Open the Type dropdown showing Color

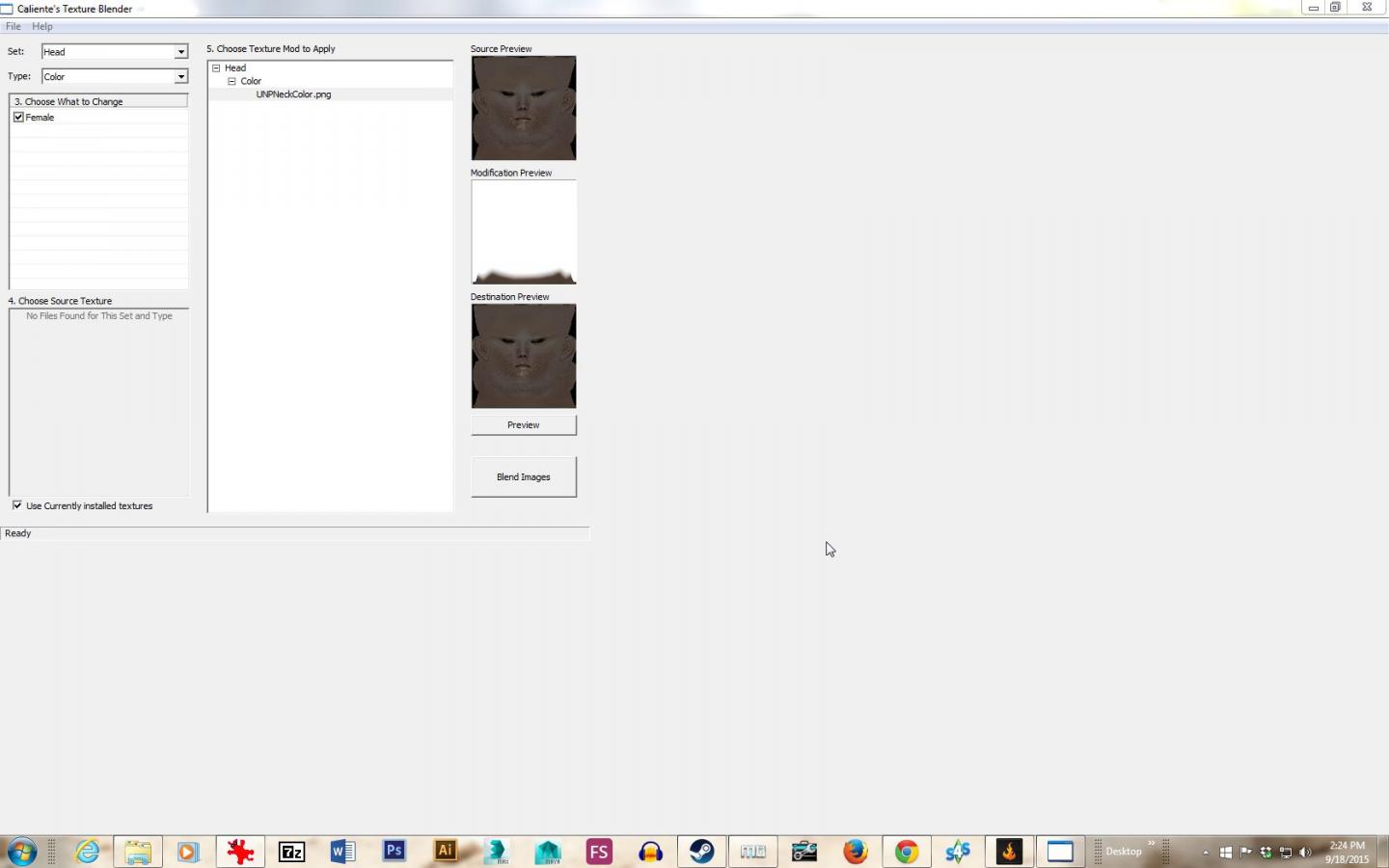point(180,77)
